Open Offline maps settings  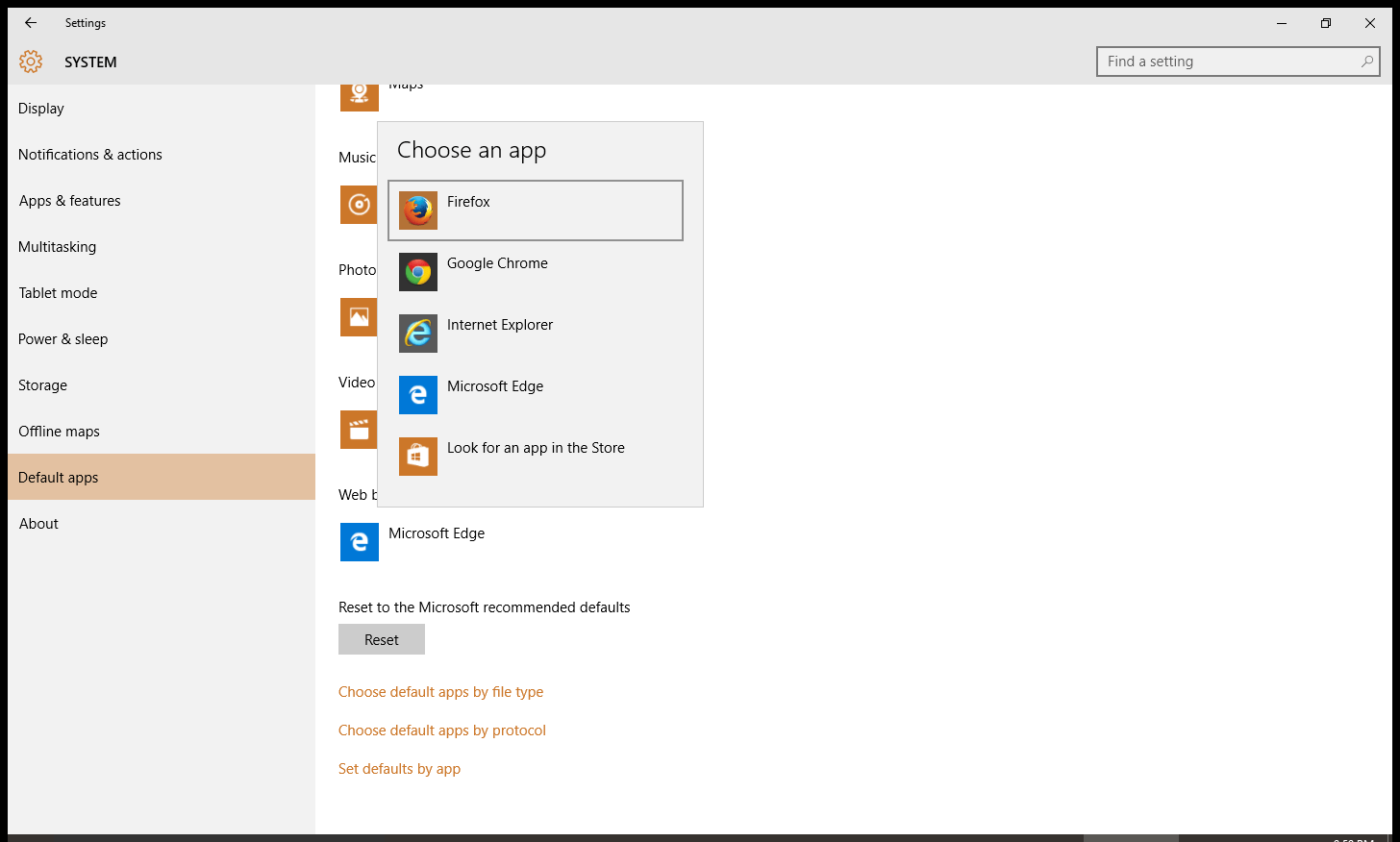[162, 432]
